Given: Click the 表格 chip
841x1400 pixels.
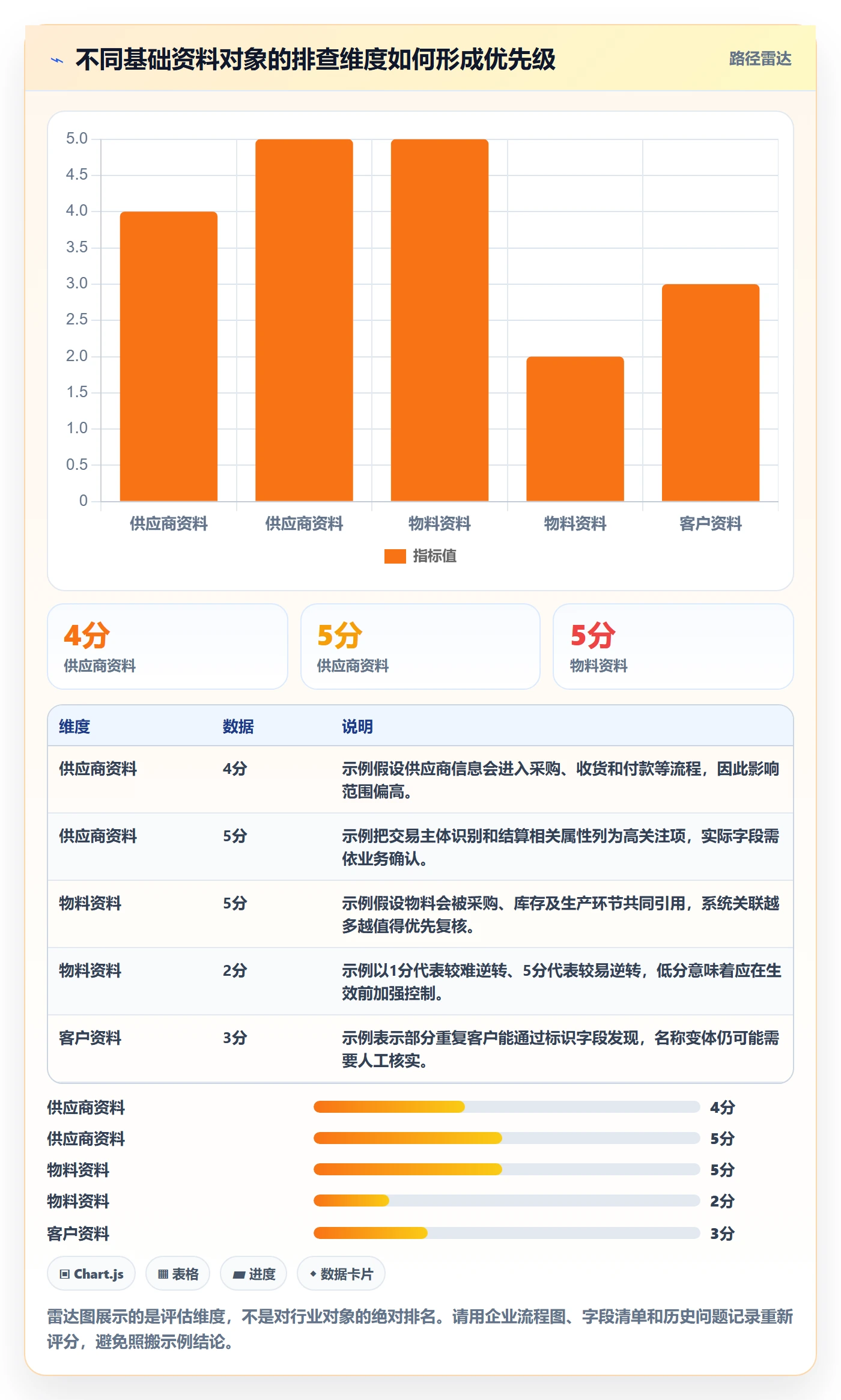Looking at the screenshot, I should [x=178, y=1274].
